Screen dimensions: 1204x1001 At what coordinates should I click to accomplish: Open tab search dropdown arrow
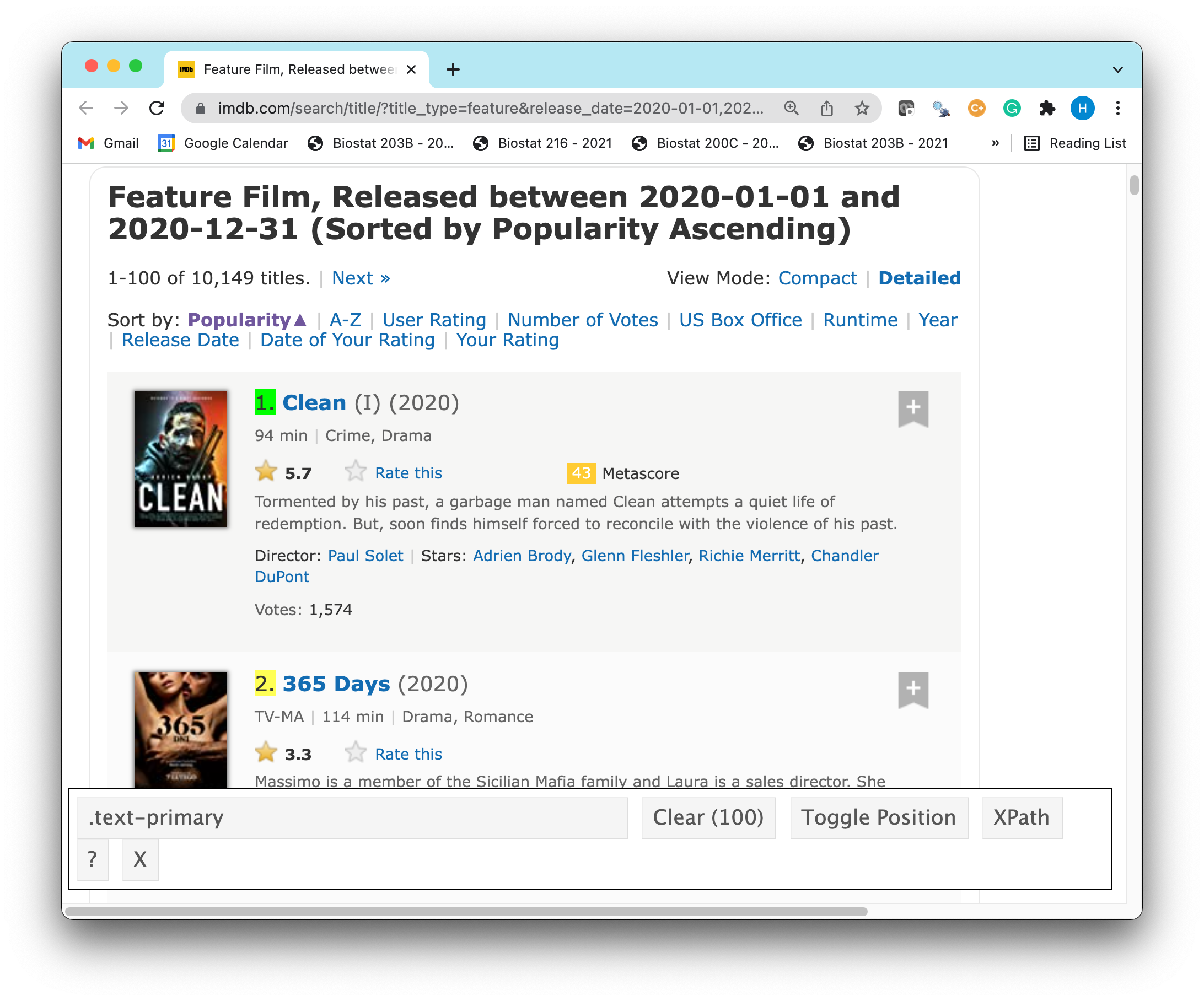pos(1117,70)
